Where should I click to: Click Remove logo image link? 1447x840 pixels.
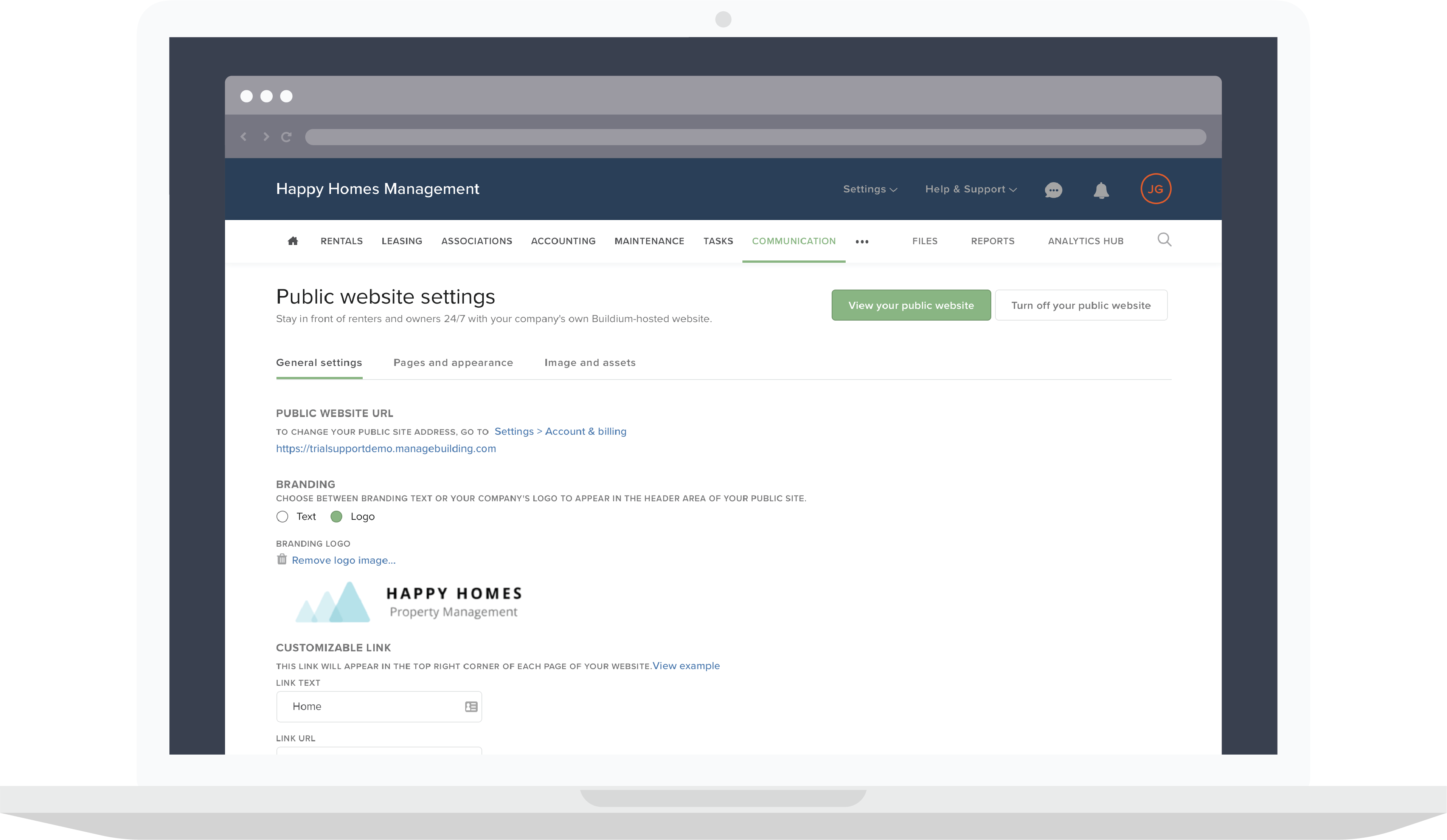343,561
